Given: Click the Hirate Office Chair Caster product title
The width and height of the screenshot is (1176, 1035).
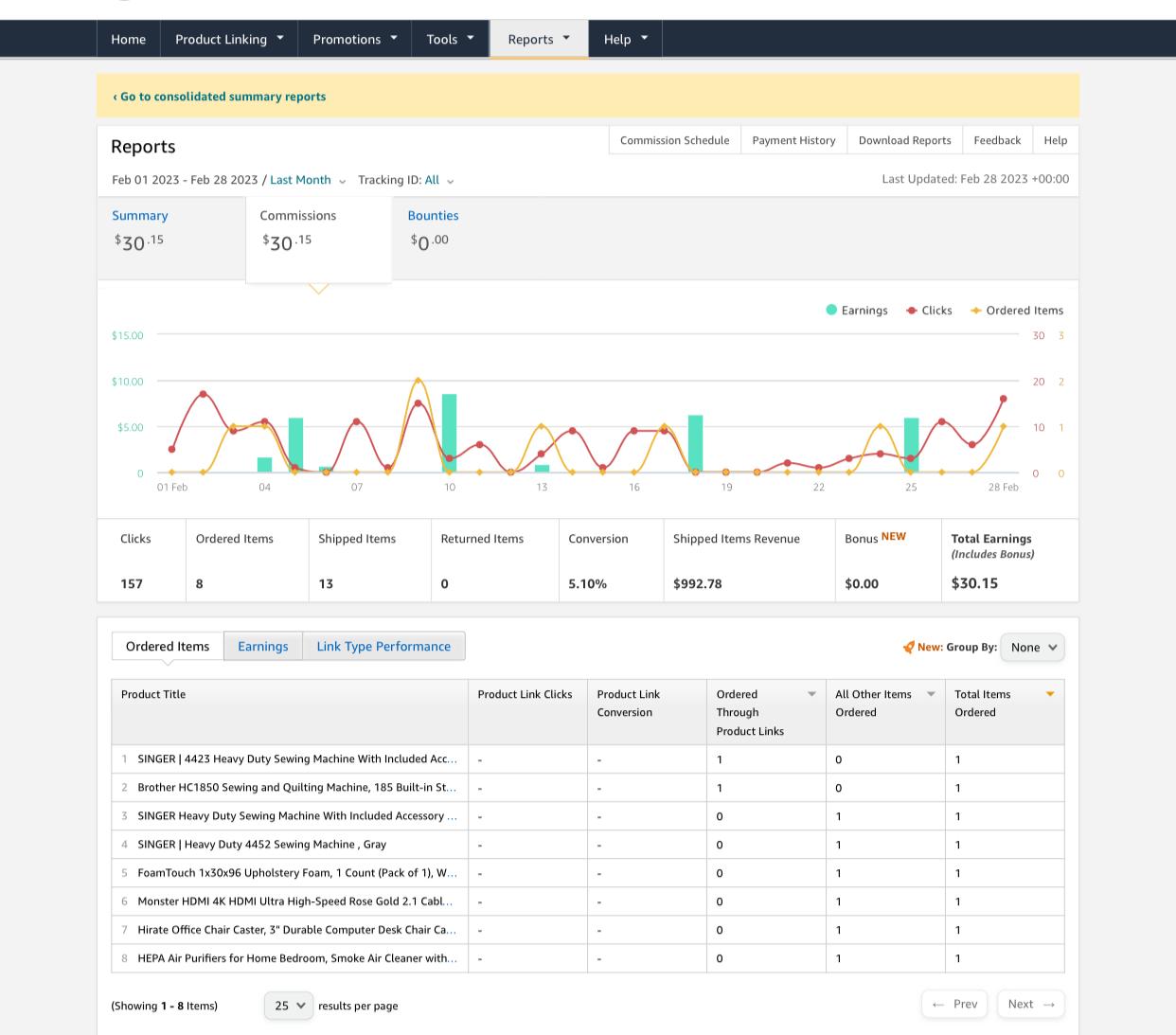Looking at the screenshot, I should pos(297,930).
